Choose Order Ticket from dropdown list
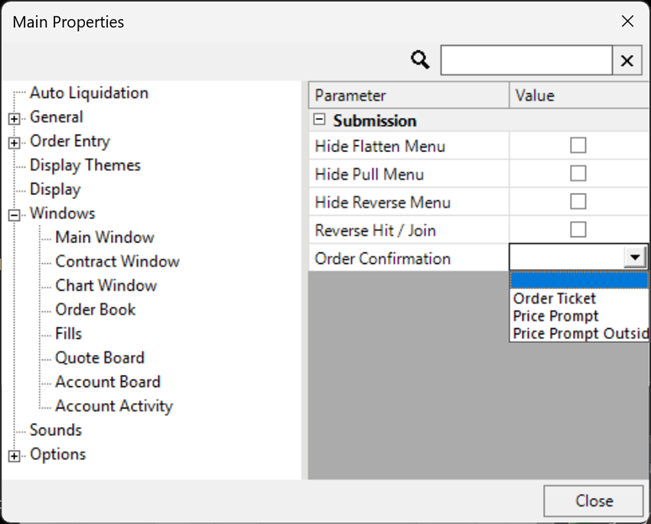Screen dimensions: 651x524 coord(555,298)
